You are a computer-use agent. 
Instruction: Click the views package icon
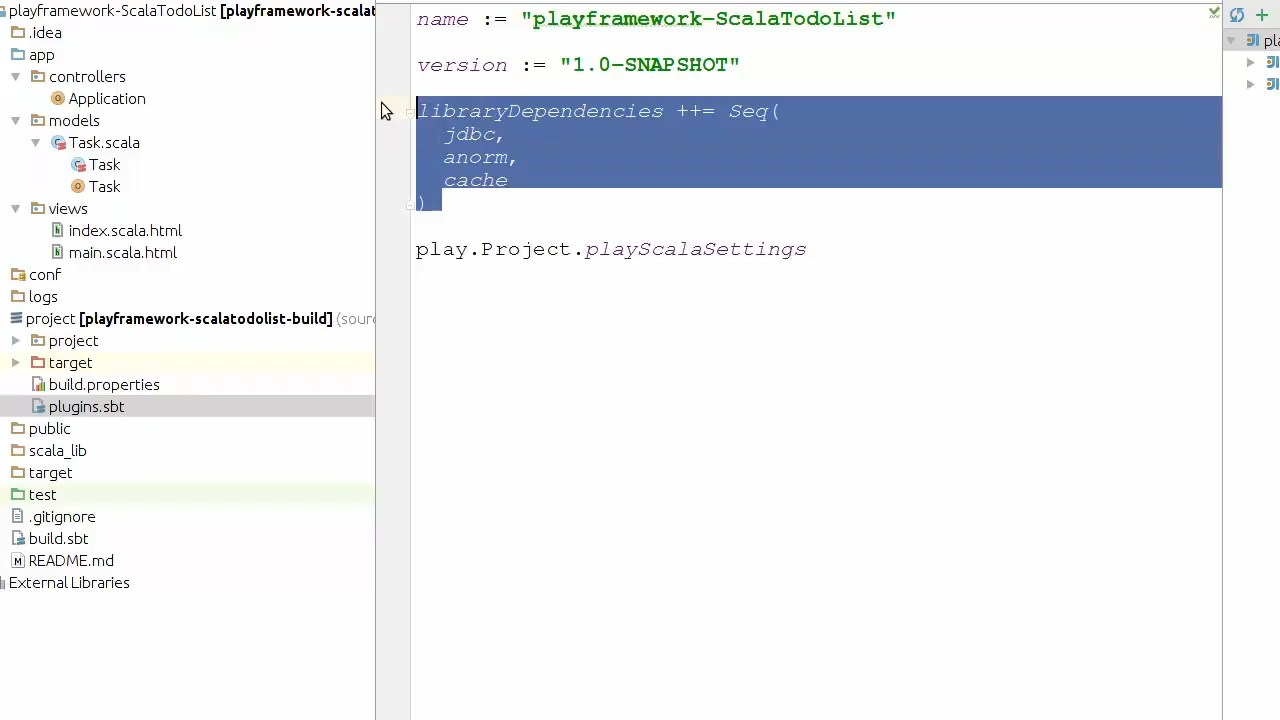point(38,209)
